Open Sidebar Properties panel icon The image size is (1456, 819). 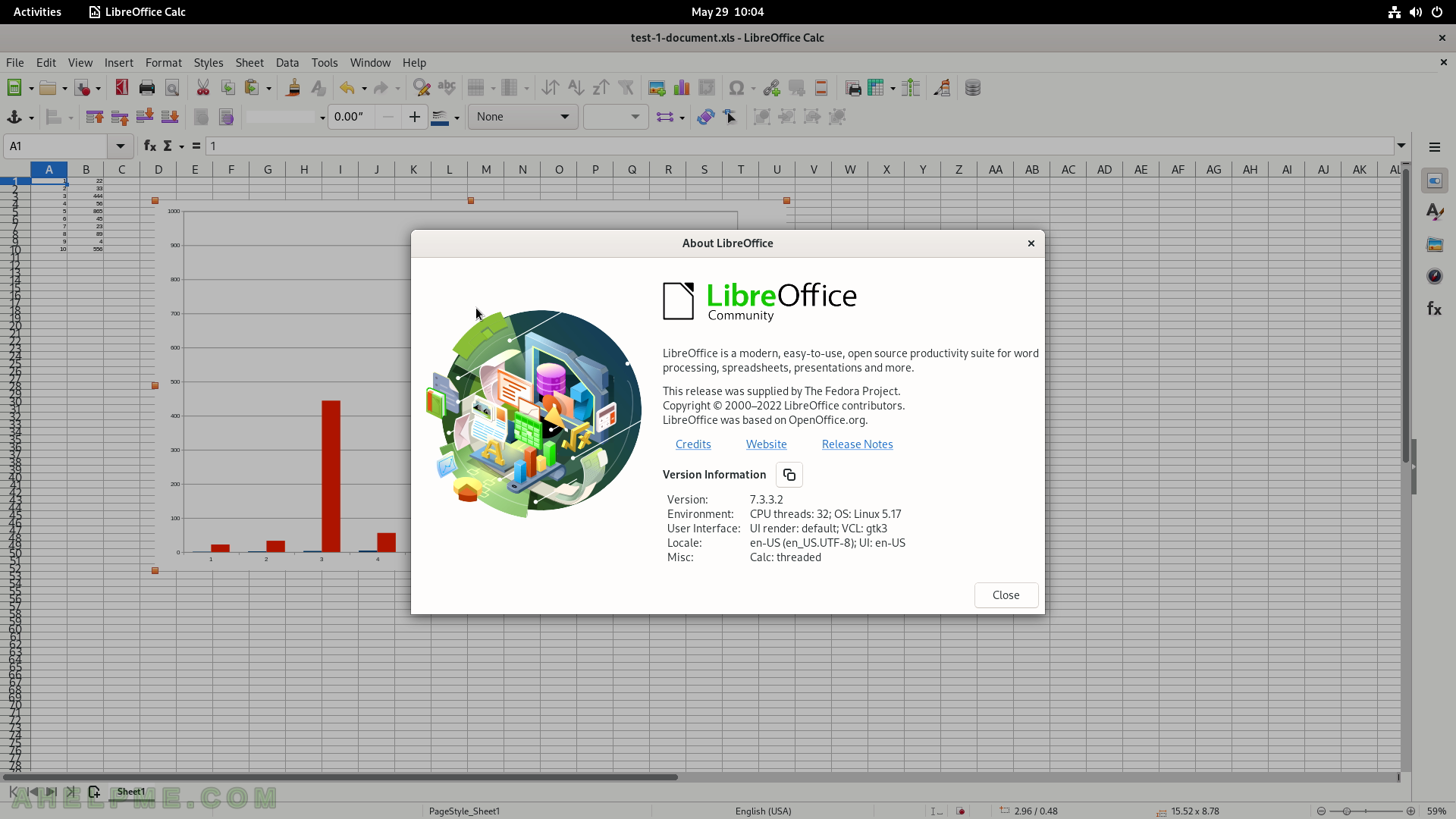click(x=1434, y=180)
